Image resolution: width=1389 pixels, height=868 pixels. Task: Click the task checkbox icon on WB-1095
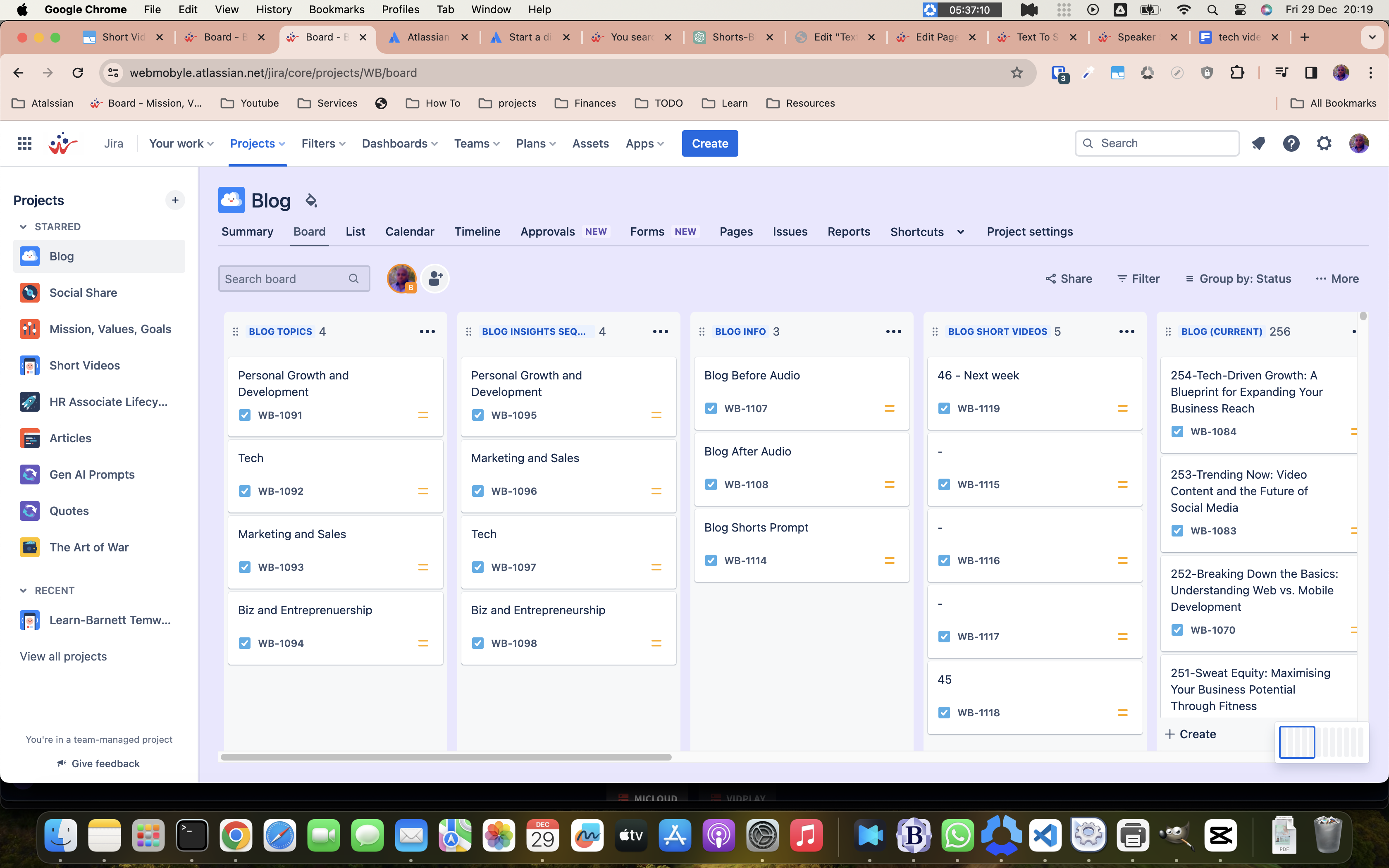pos(477,415)
